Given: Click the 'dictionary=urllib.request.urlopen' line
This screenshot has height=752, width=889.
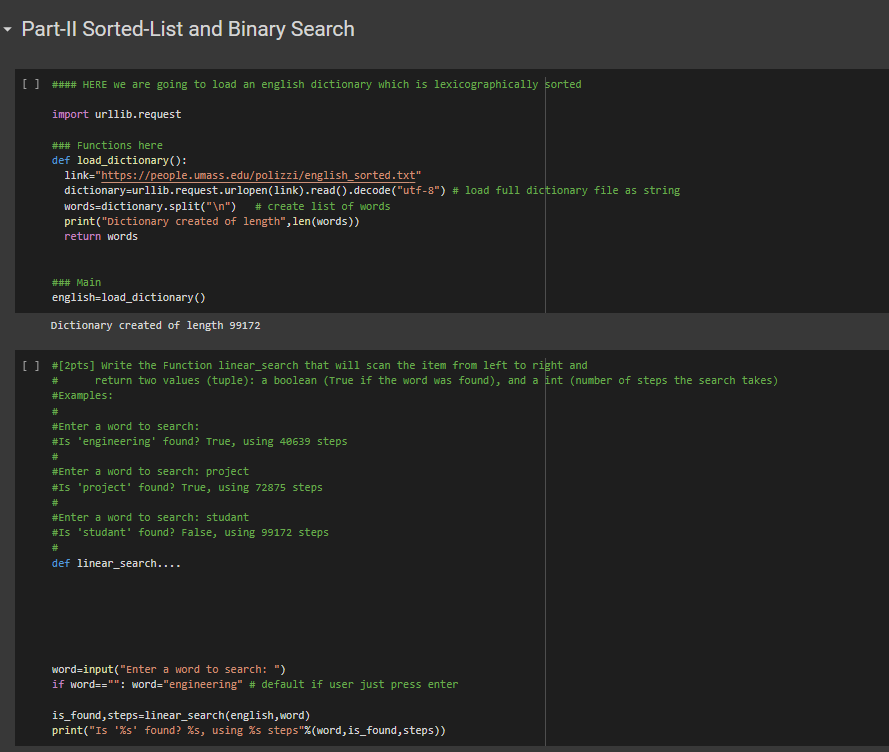Looking at the screenshot, I should pyautogui.click(x=372, y=191).
